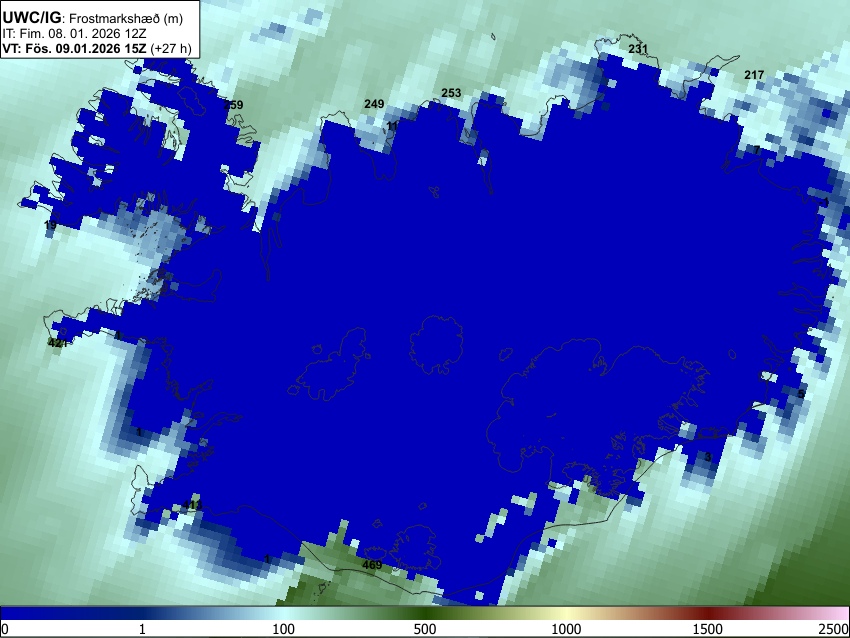850x638 pixels.
Task: Click the initial time 'IT: Fim. 08. 01. 2026 12Z'
Action: click(x=74, y=34)
